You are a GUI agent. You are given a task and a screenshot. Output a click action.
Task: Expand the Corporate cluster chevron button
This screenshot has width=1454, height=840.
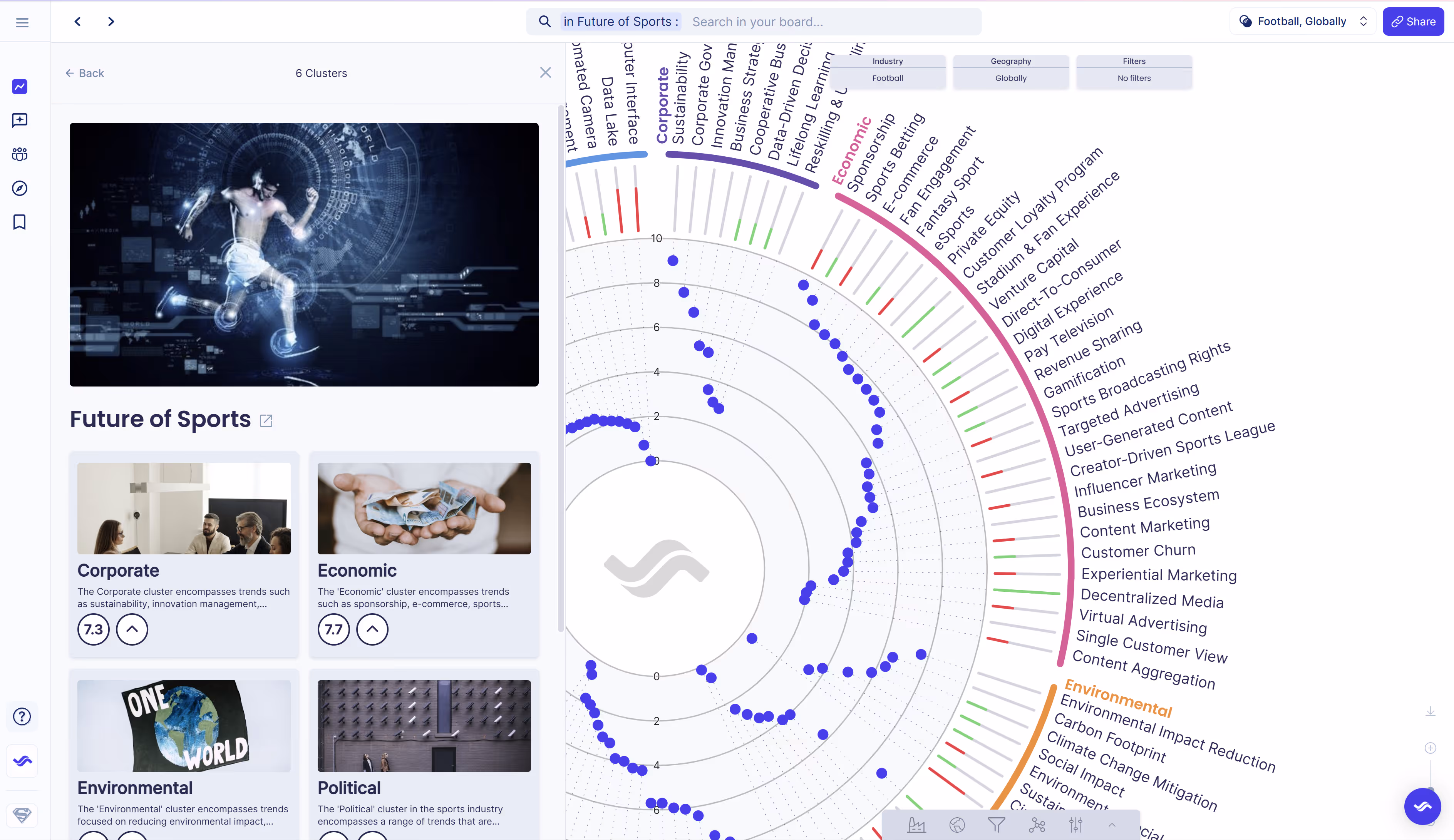132,629
